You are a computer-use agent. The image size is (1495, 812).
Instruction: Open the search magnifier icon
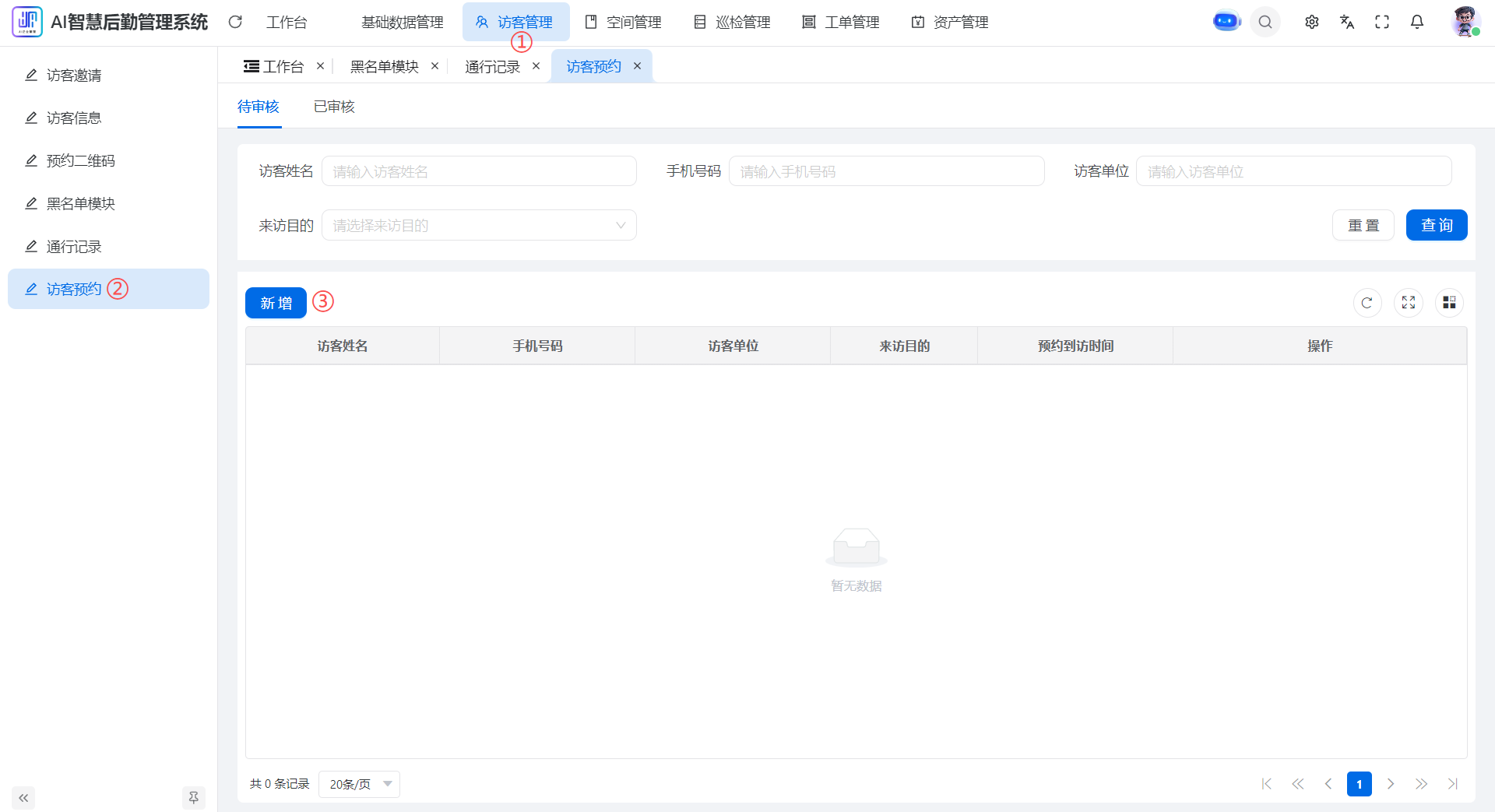[x=1265, y=22]
